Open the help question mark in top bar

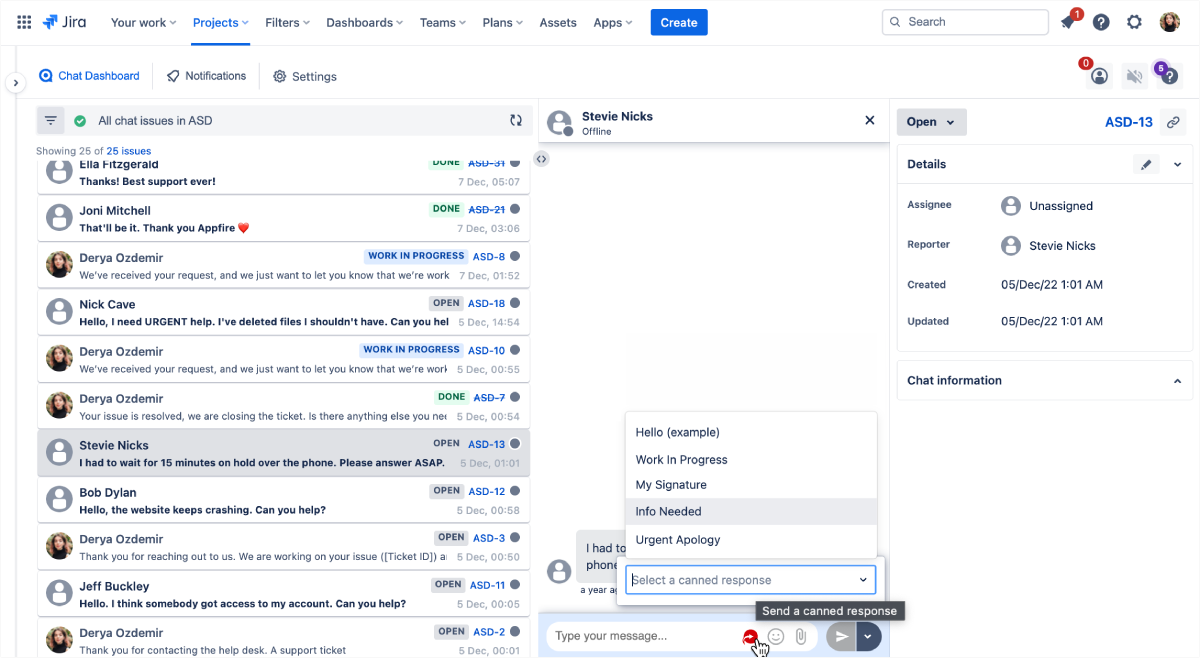coord(1101,22)
